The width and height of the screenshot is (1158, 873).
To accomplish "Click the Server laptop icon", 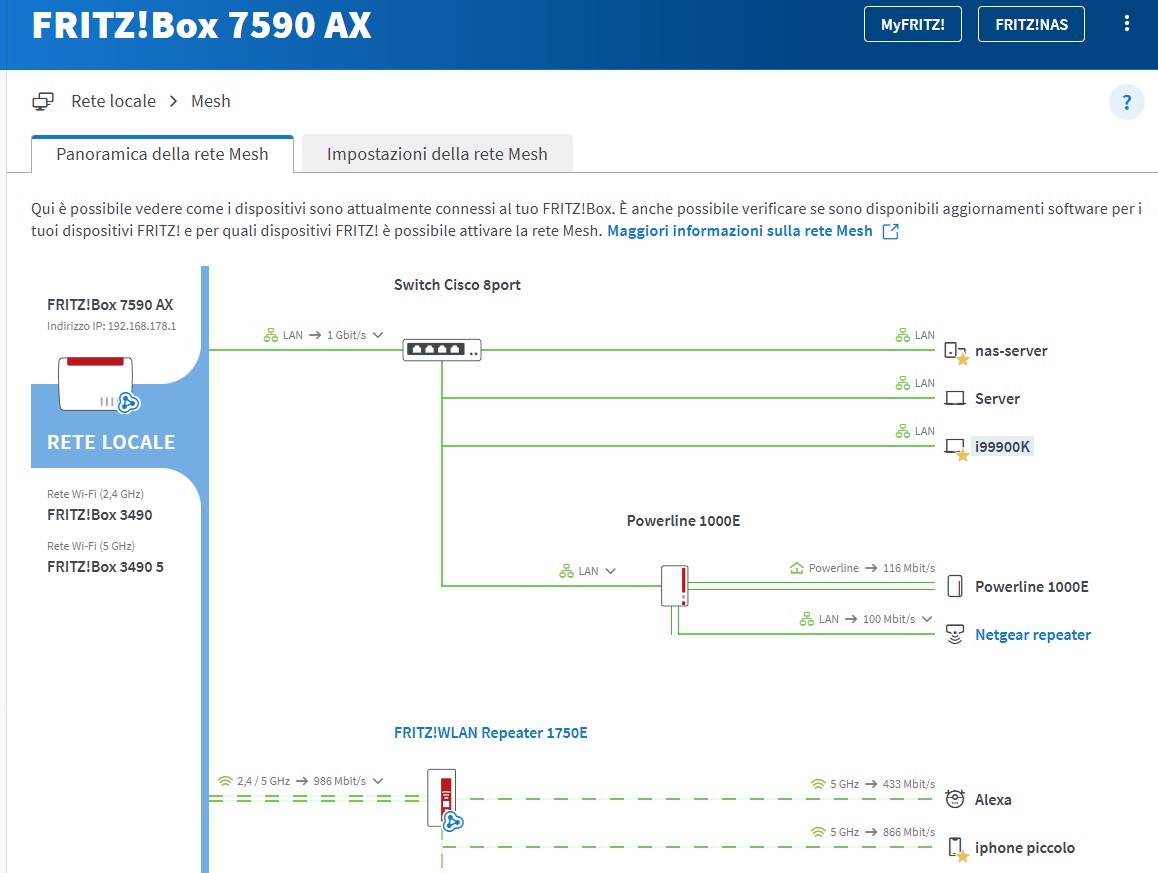I will [955, 398].
